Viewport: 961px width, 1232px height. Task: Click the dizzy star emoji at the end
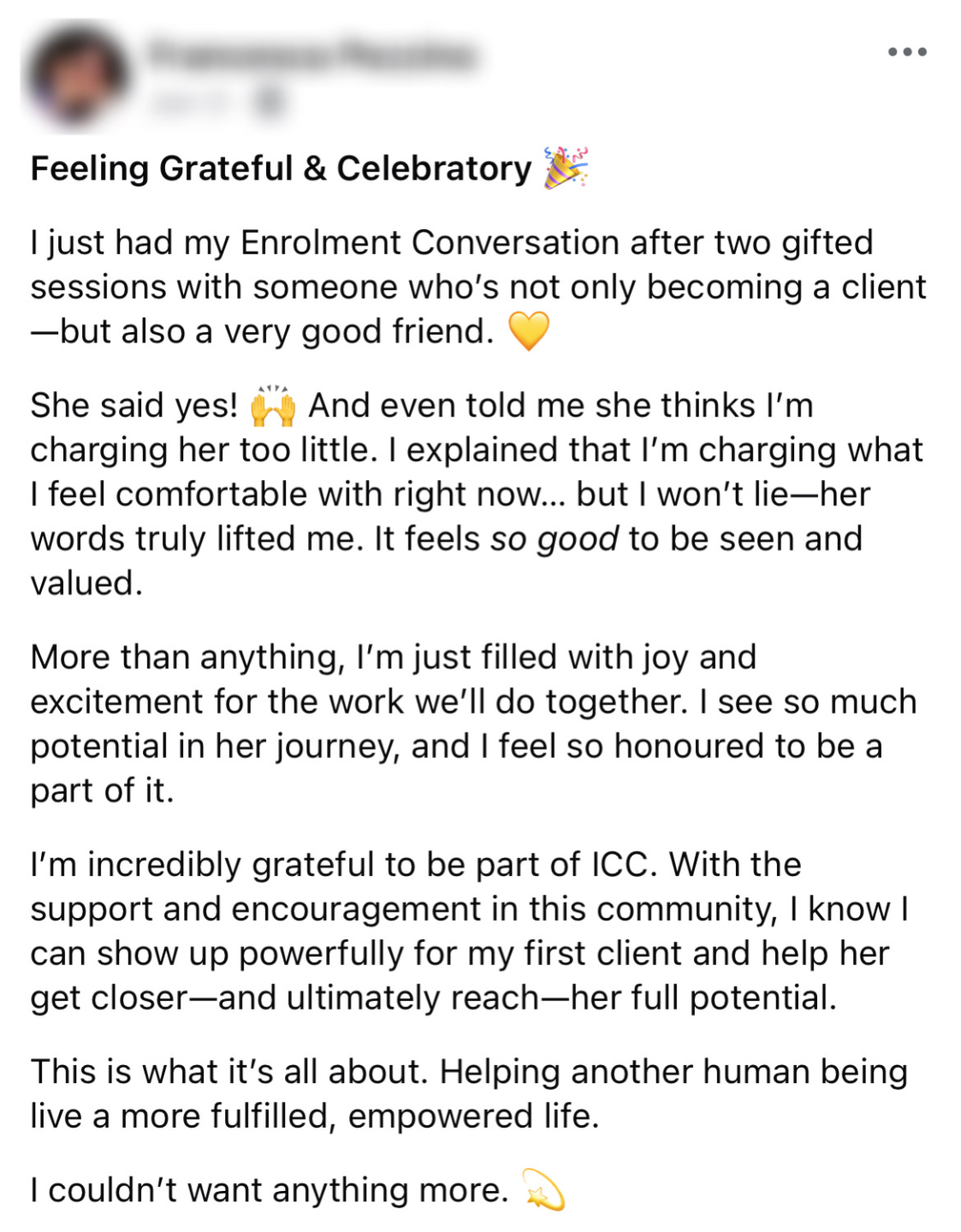(543, 1189)
